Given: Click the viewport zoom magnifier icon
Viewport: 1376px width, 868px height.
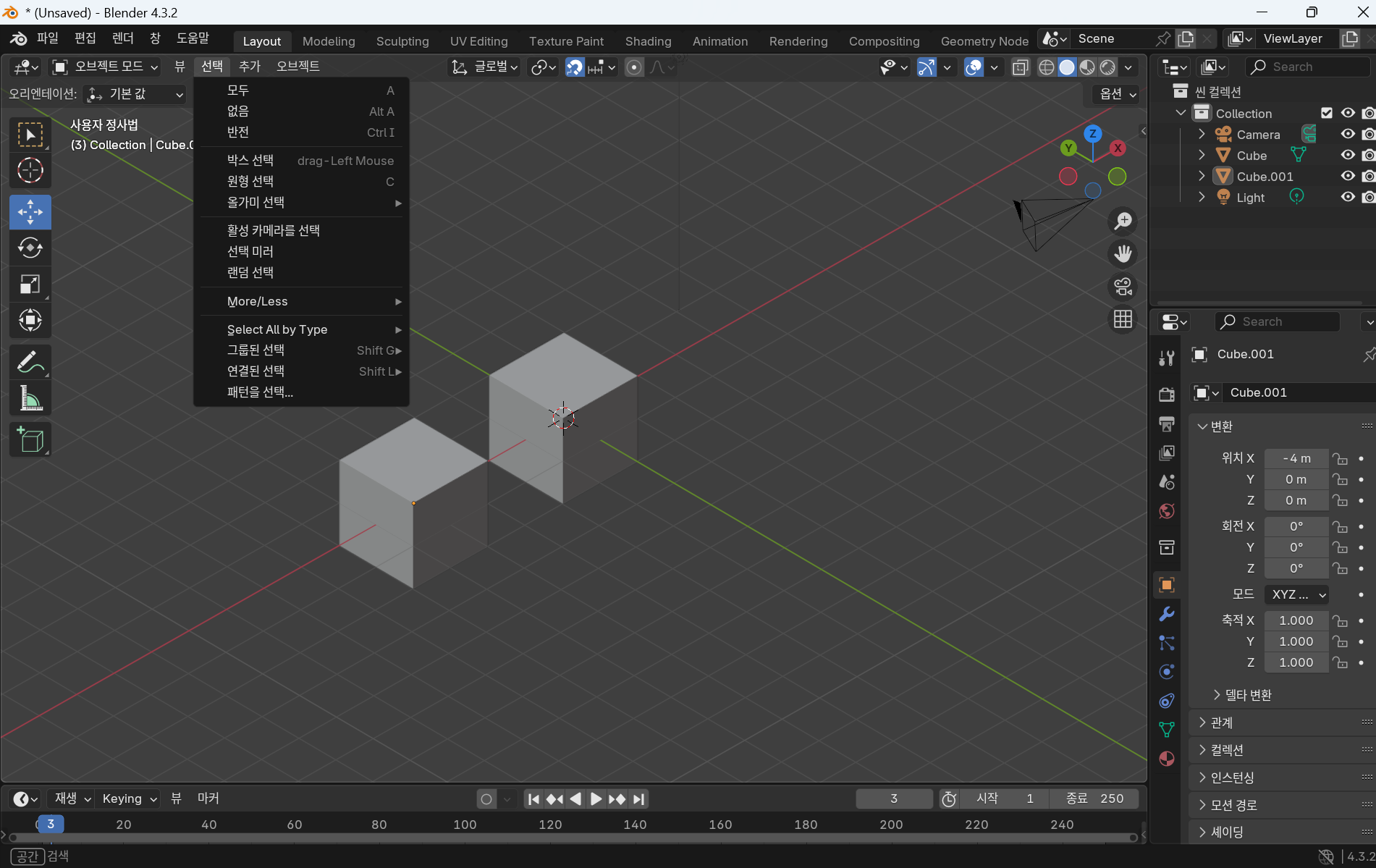Looking at the screenshot, I should pyautogui.click(x=1123, y=221).
